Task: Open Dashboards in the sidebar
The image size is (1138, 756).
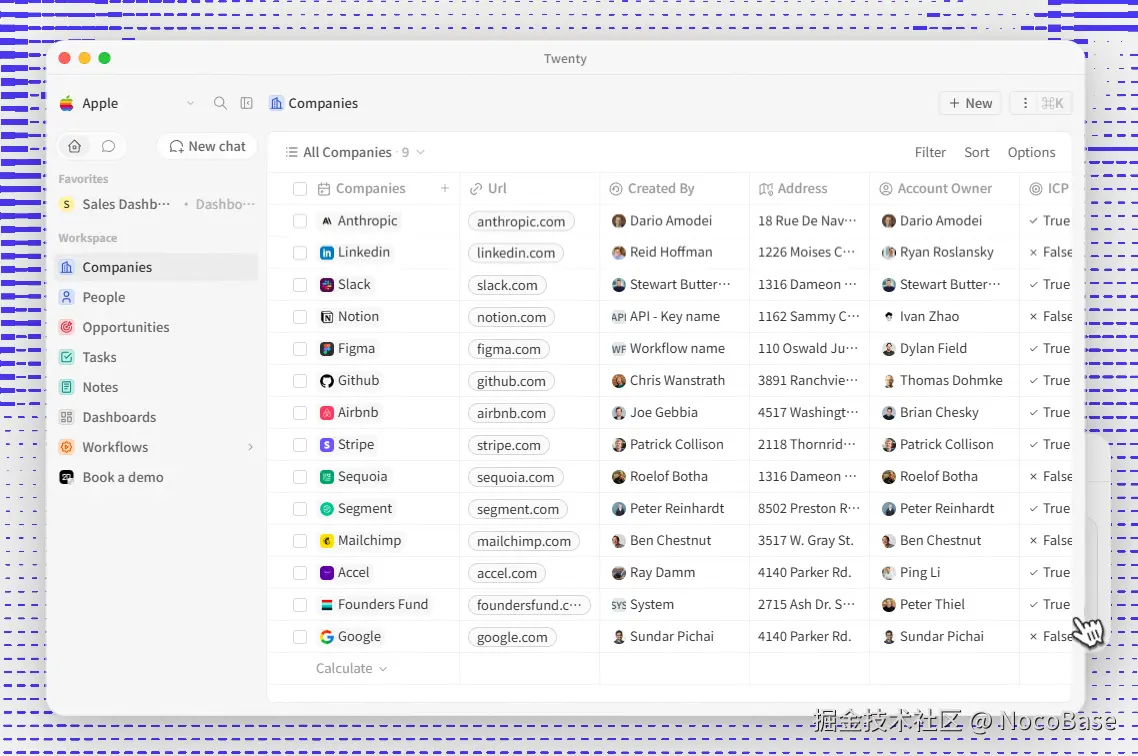Action: pos(157,417)
